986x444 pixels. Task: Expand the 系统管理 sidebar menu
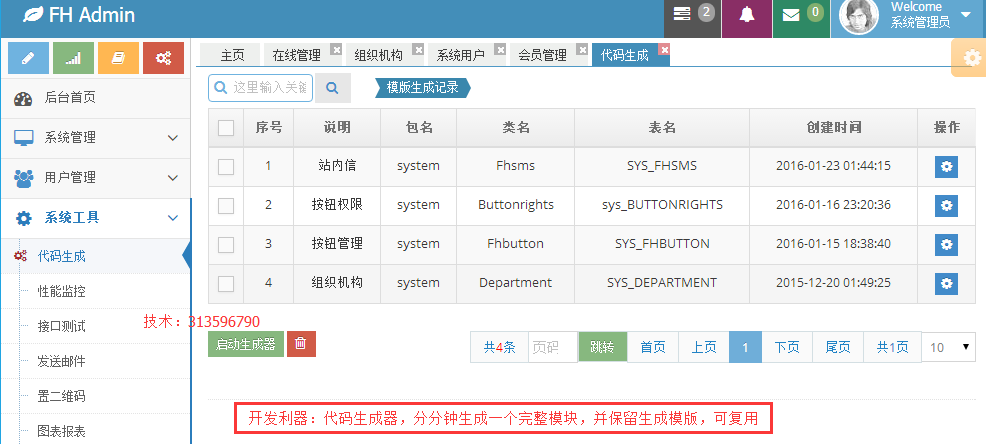pyautogui.click(x=95, y=138)
